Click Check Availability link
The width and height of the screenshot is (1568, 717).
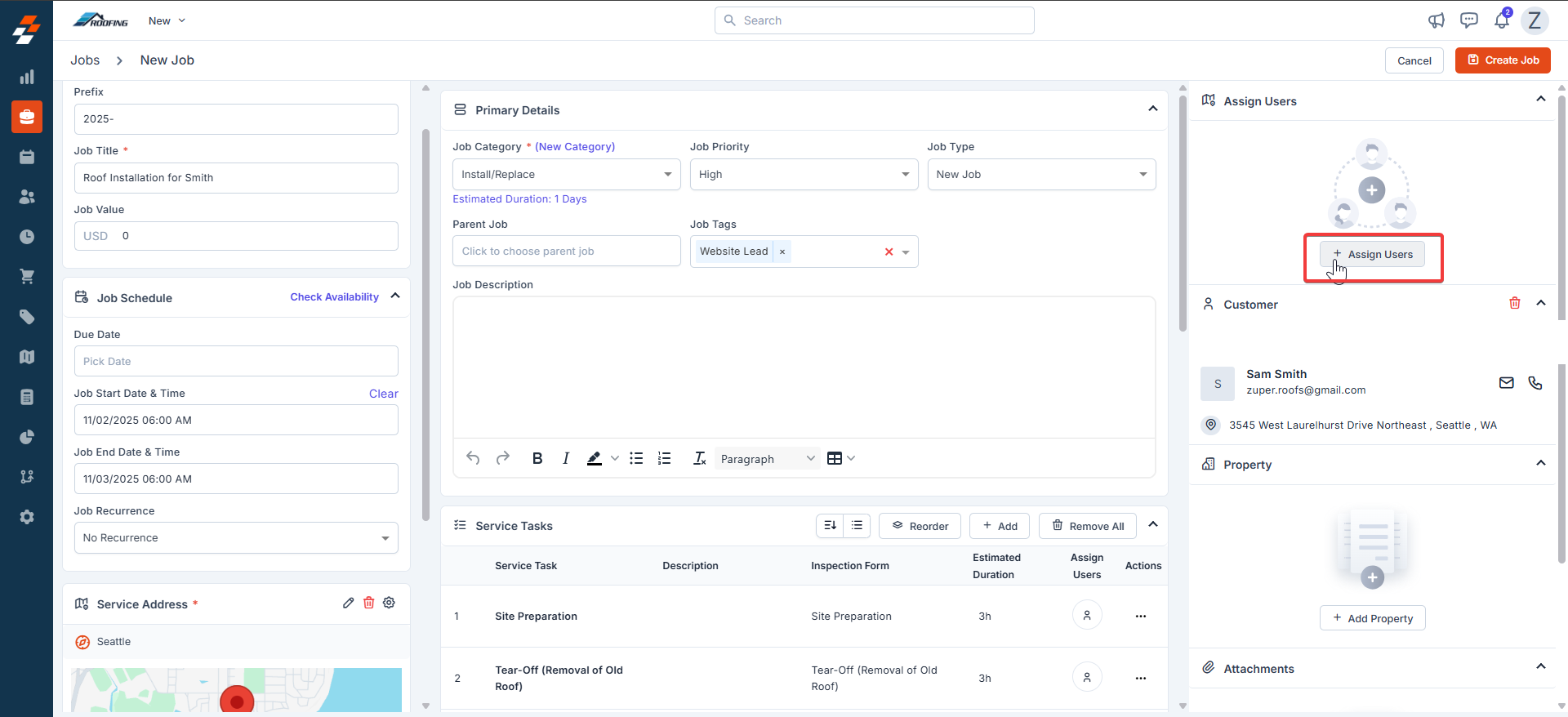335,297
